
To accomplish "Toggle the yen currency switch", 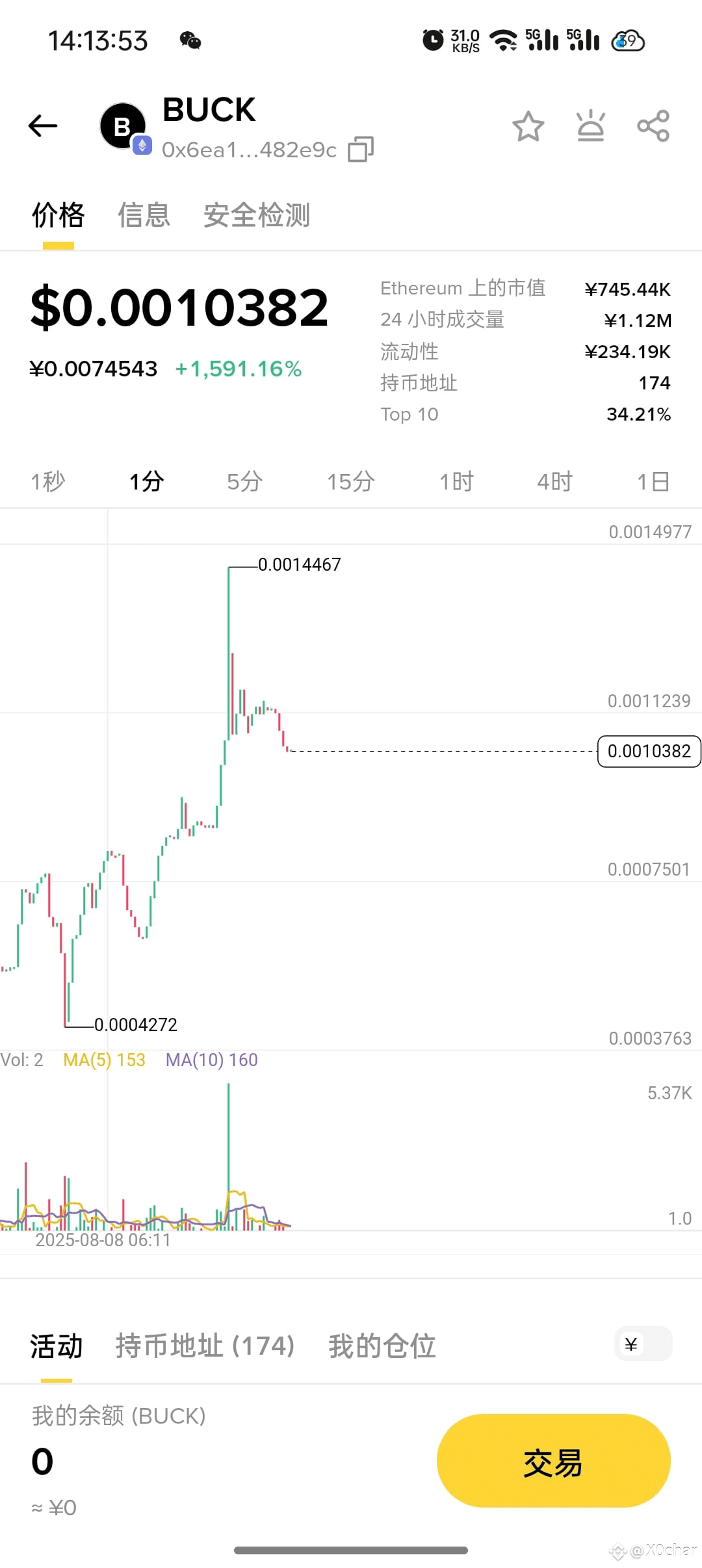I will click(643, 1344).
